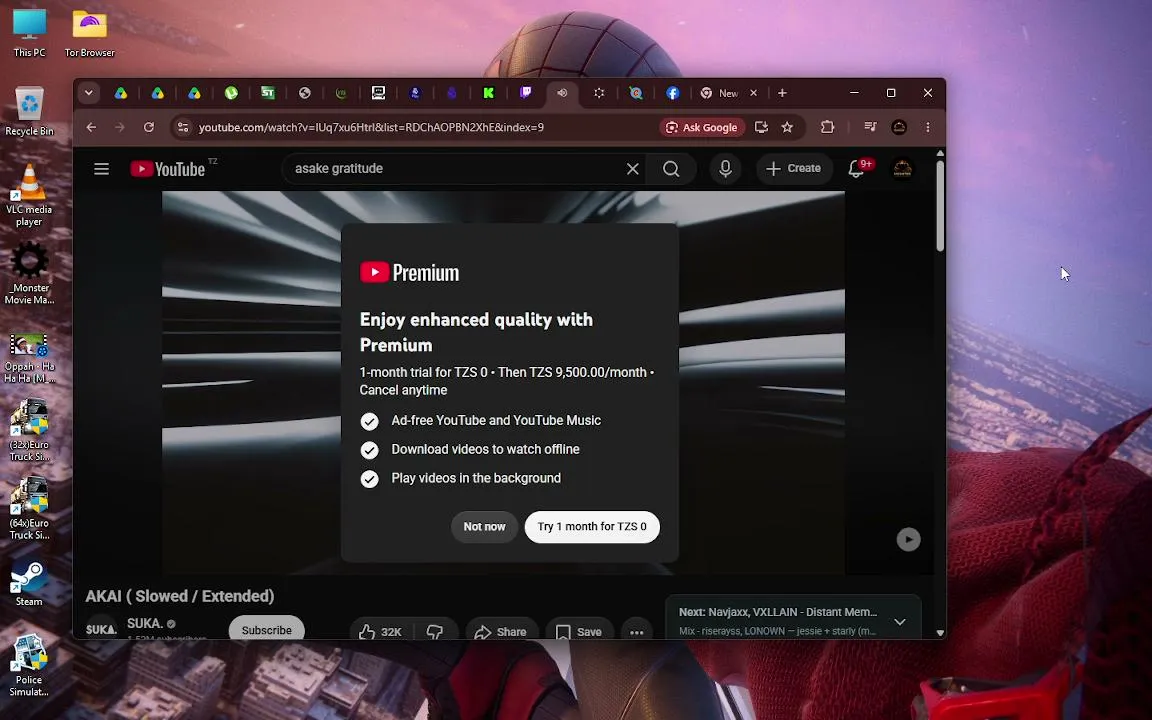Click the scrollbar down arrow
Viewport: 1152px width, 720px height.
(x=940, y=633)
